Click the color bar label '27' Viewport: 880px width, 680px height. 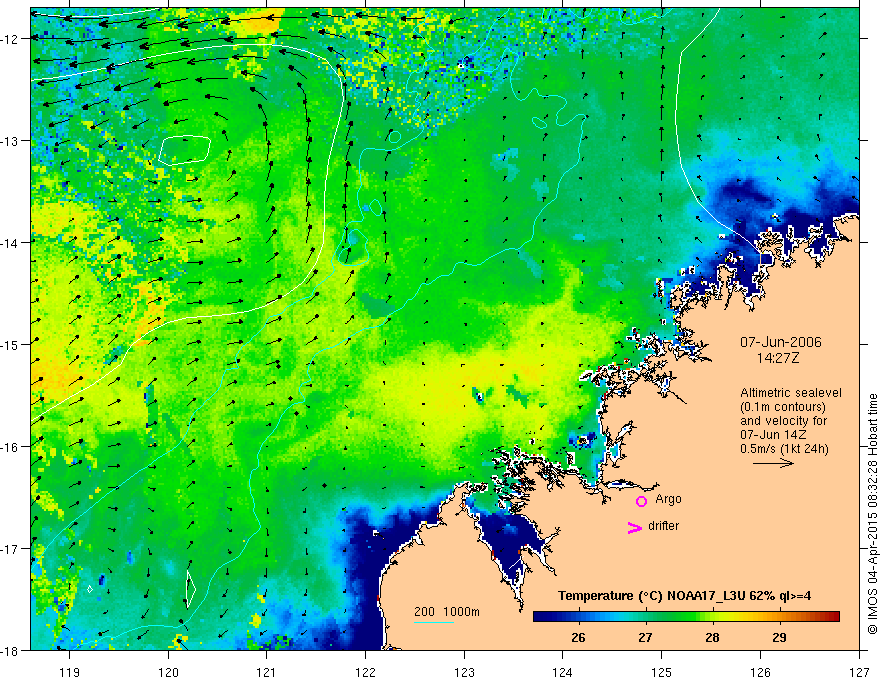pyautogui.click(x=645, y=637)
